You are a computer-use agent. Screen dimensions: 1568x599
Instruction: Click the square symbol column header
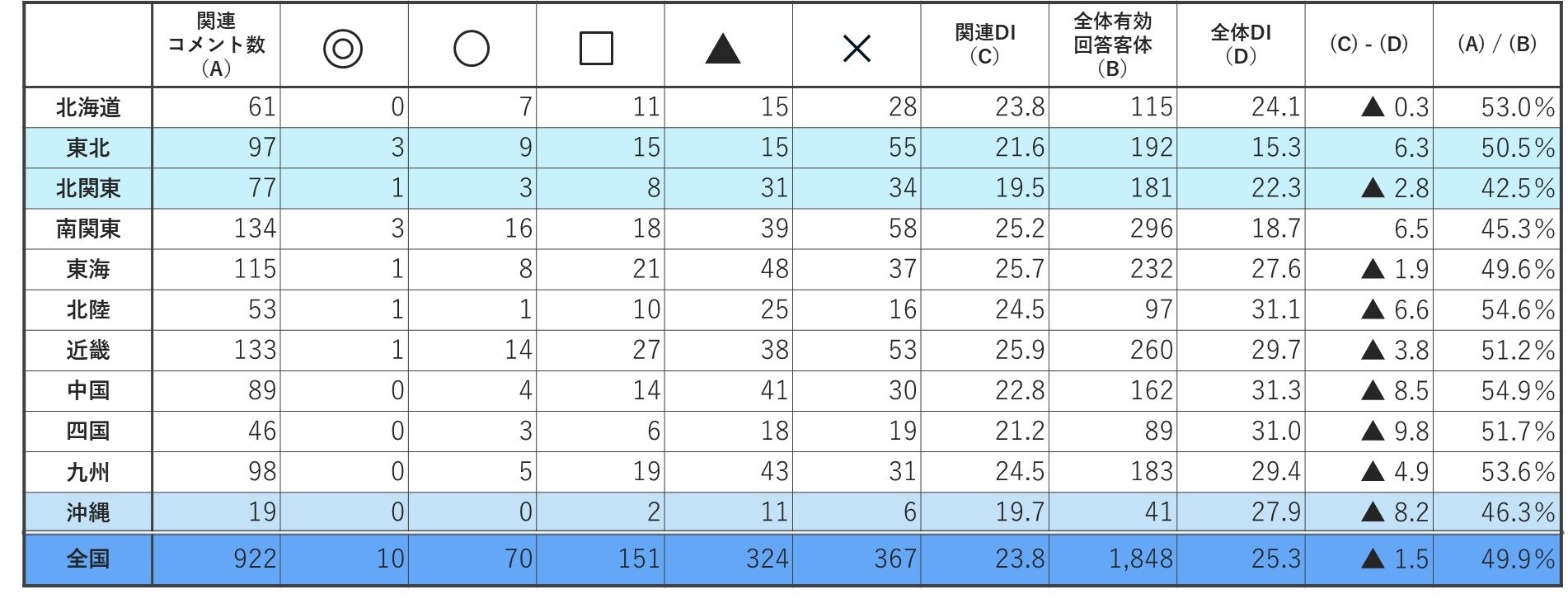(x=596, y=49)
